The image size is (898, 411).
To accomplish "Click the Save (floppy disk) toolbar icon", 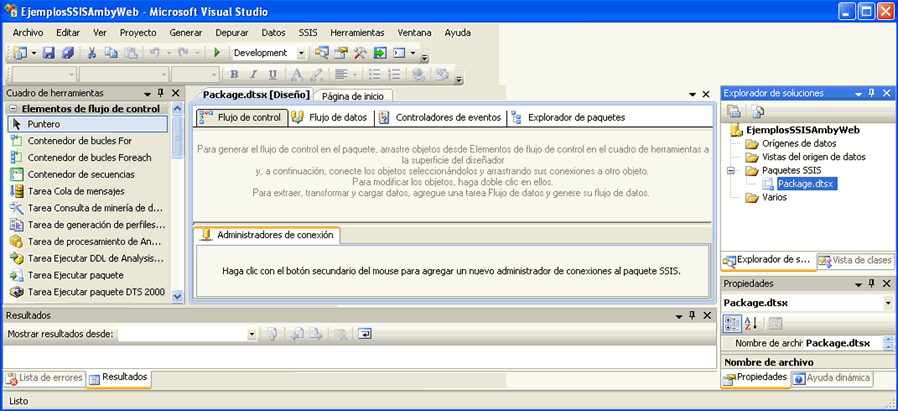I will (x=49, y=53).
